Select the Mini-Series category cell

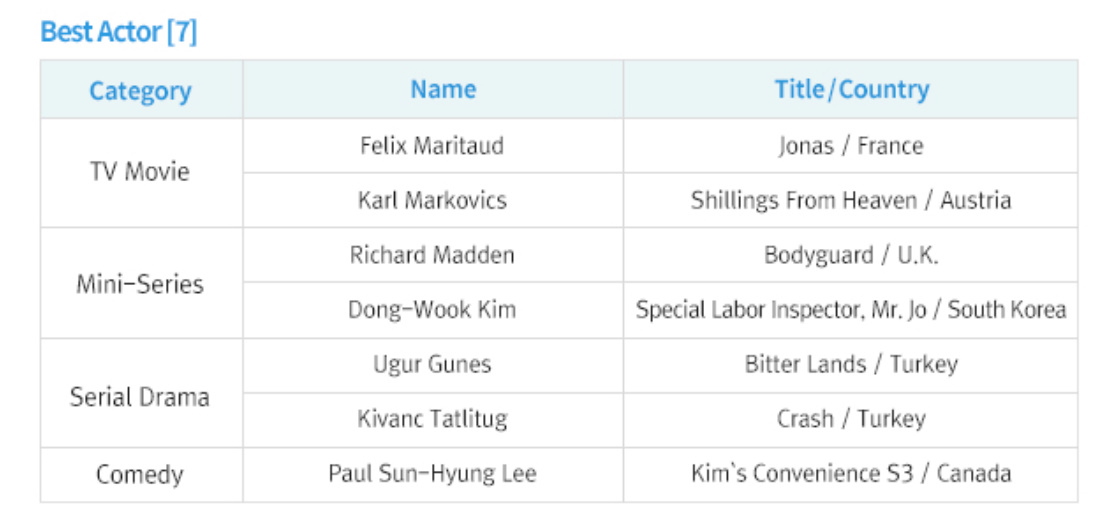pyautogui.click(x=140, y=284)
